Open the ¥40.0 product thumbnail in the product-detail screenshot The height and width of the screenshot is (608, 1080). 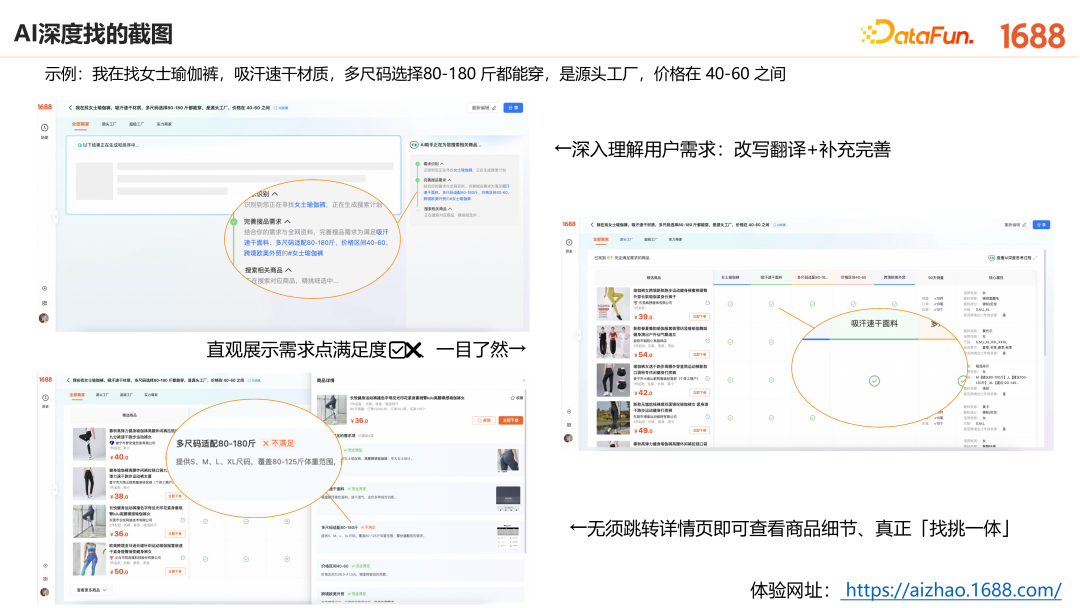(x=89, y=444)
